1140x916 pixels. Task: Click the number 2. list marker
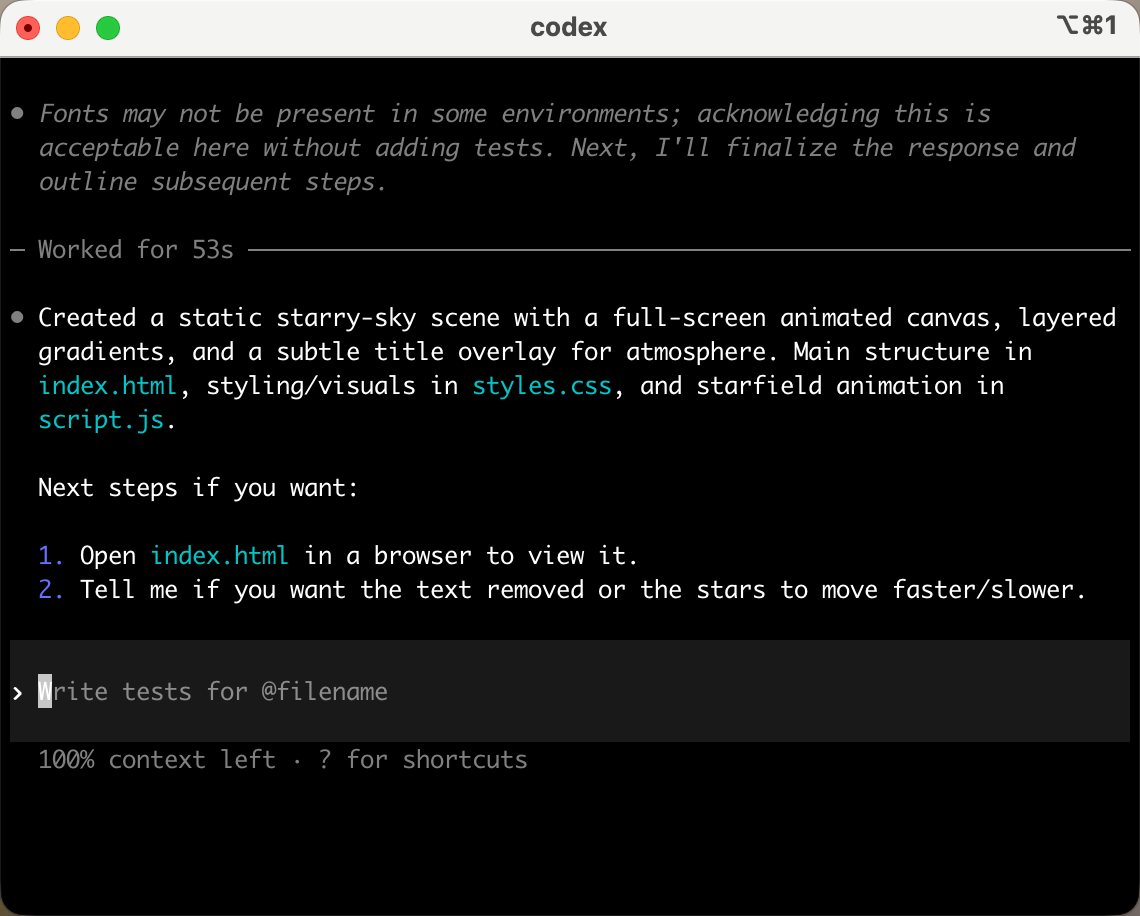[51, 590]
